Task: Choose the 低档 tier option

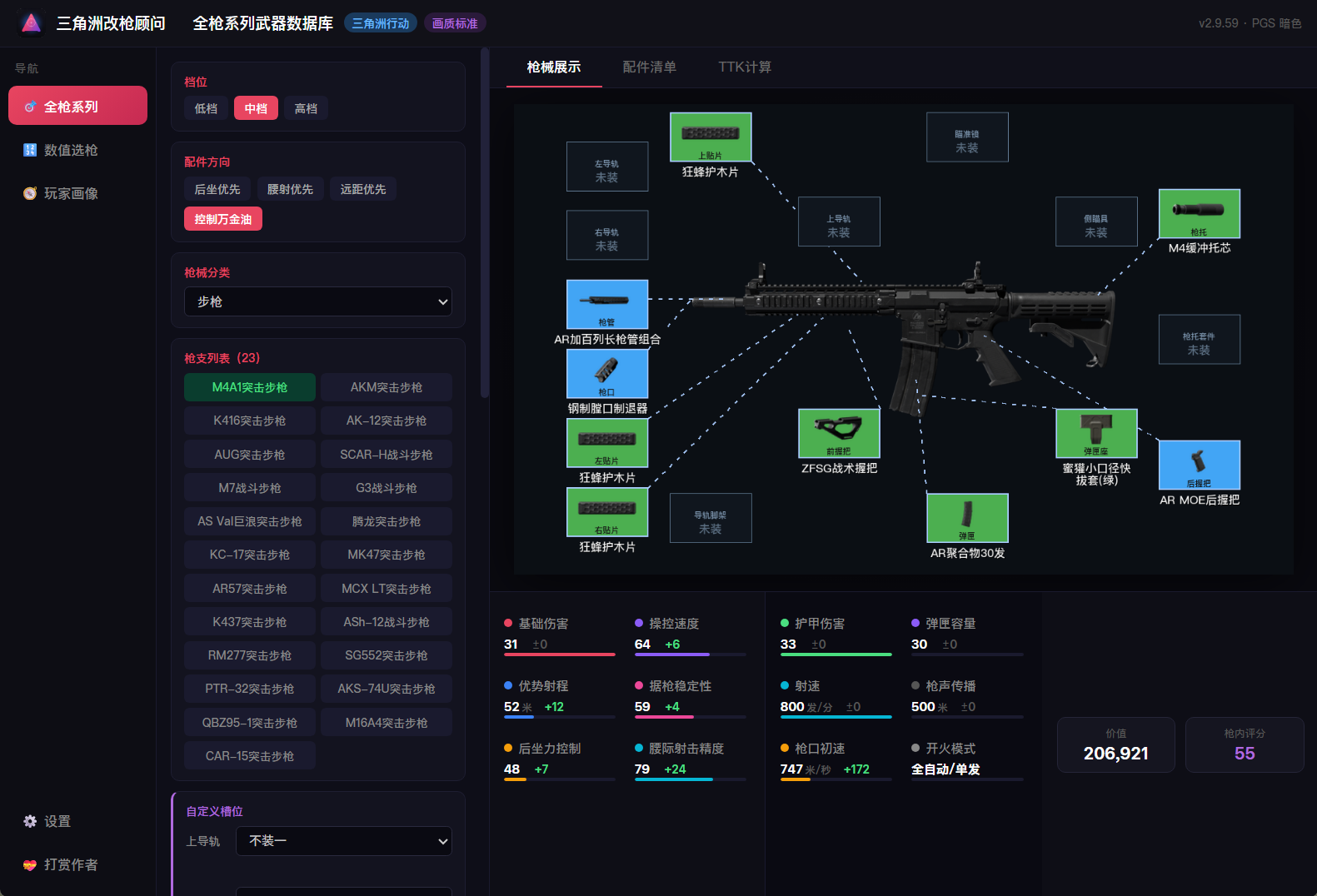Action: (206, 108)
